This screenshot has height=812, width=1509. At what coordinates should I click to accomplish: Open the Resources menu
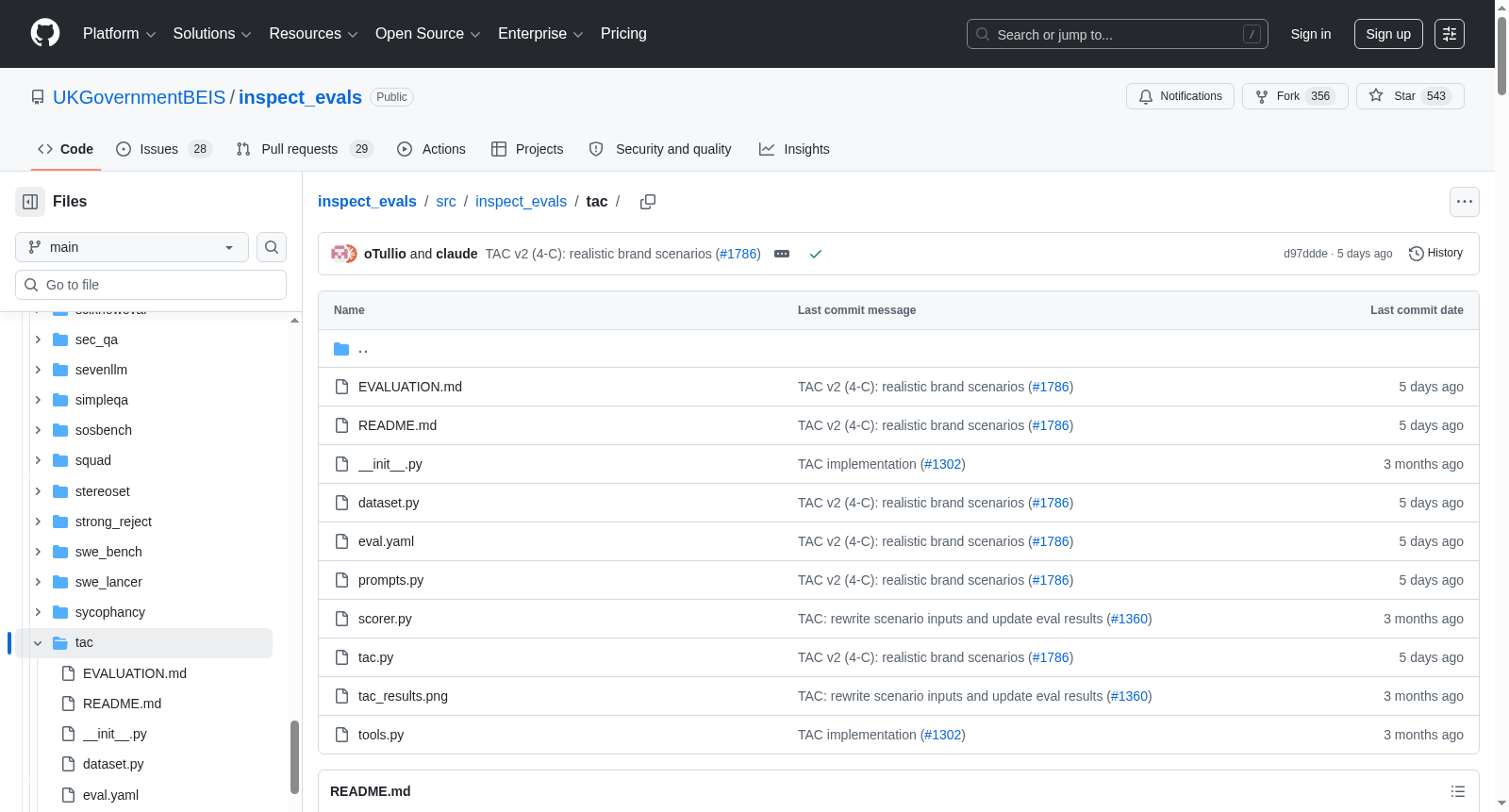click(x=313, y=34)
